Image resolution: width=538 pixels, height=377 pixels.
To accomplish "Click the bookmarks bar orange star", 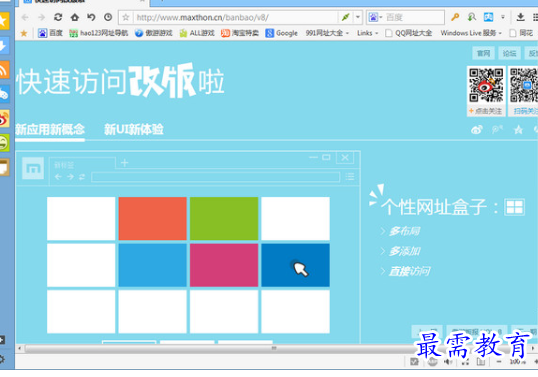I will pos(24,33).
